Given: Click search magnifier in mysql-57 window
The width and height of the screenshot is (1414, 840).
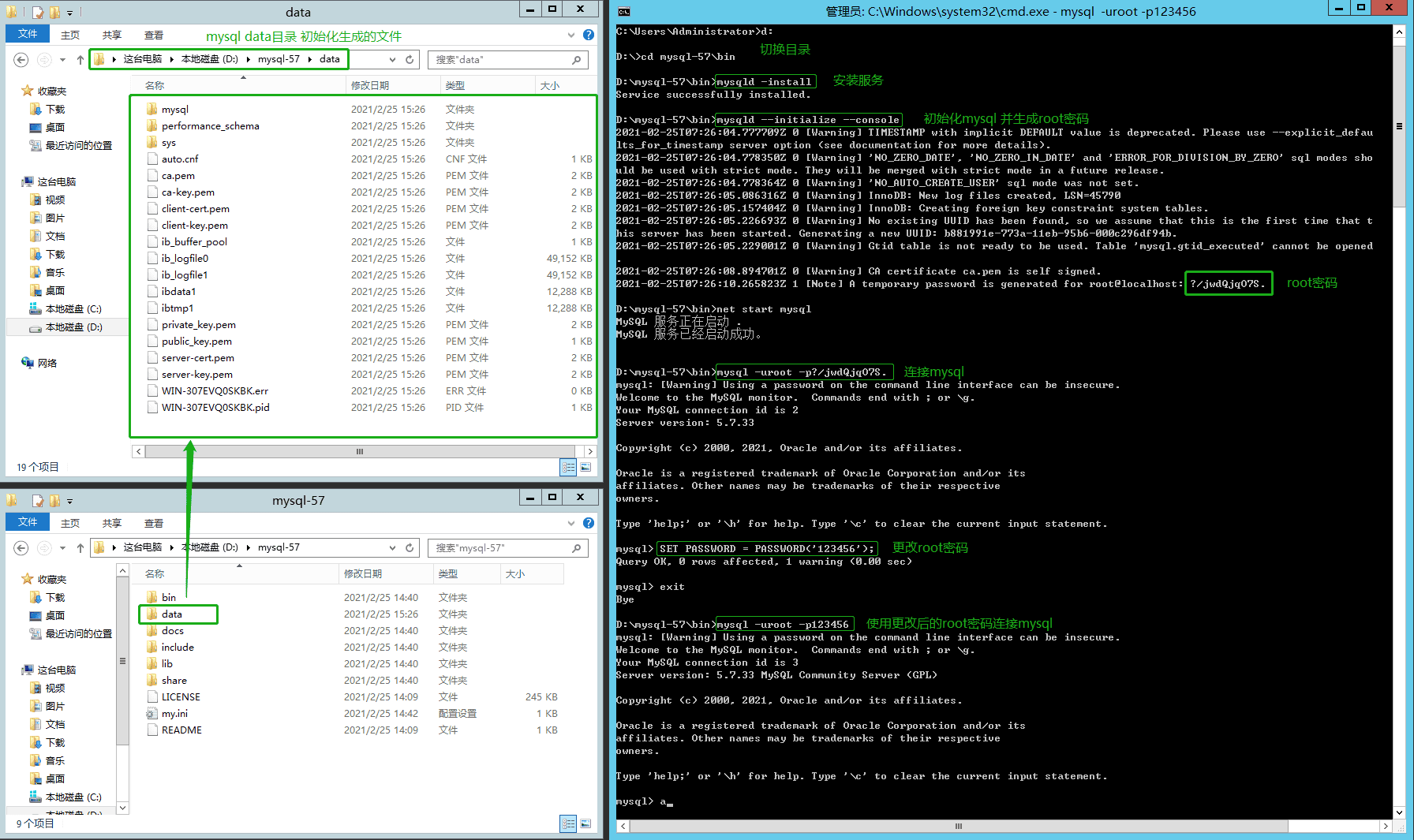Looking at the screenshot, I should point(577,548).
